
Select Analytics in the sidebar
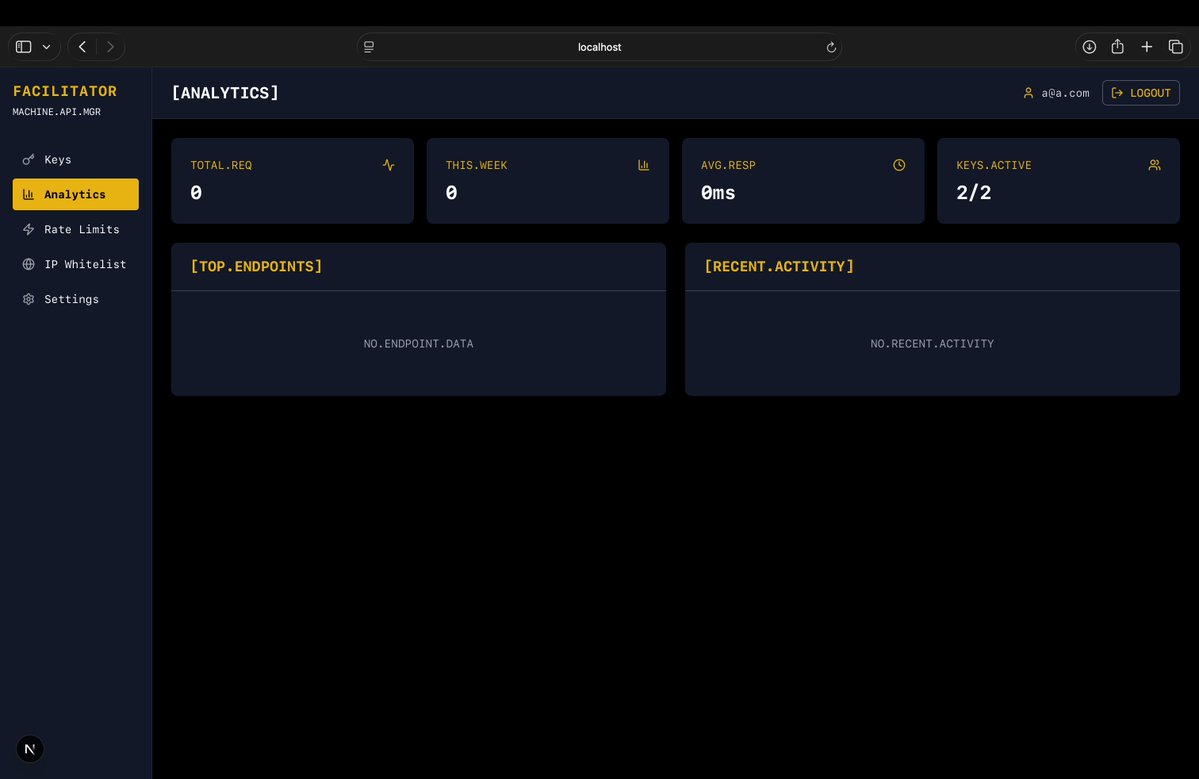click(x=75, y=194)
